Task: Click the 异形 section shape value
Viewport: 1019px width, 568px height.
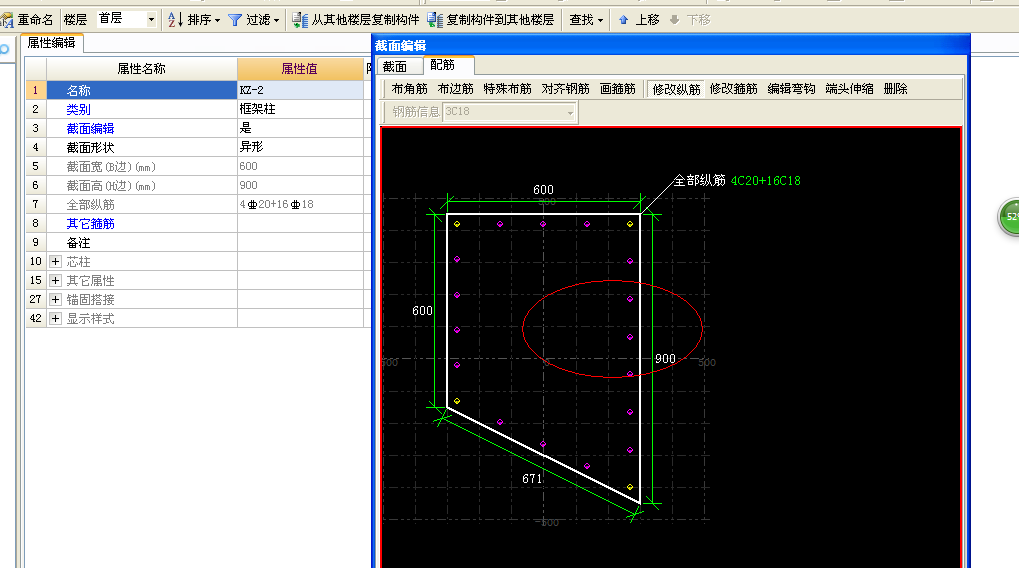Action: (300, 148)
